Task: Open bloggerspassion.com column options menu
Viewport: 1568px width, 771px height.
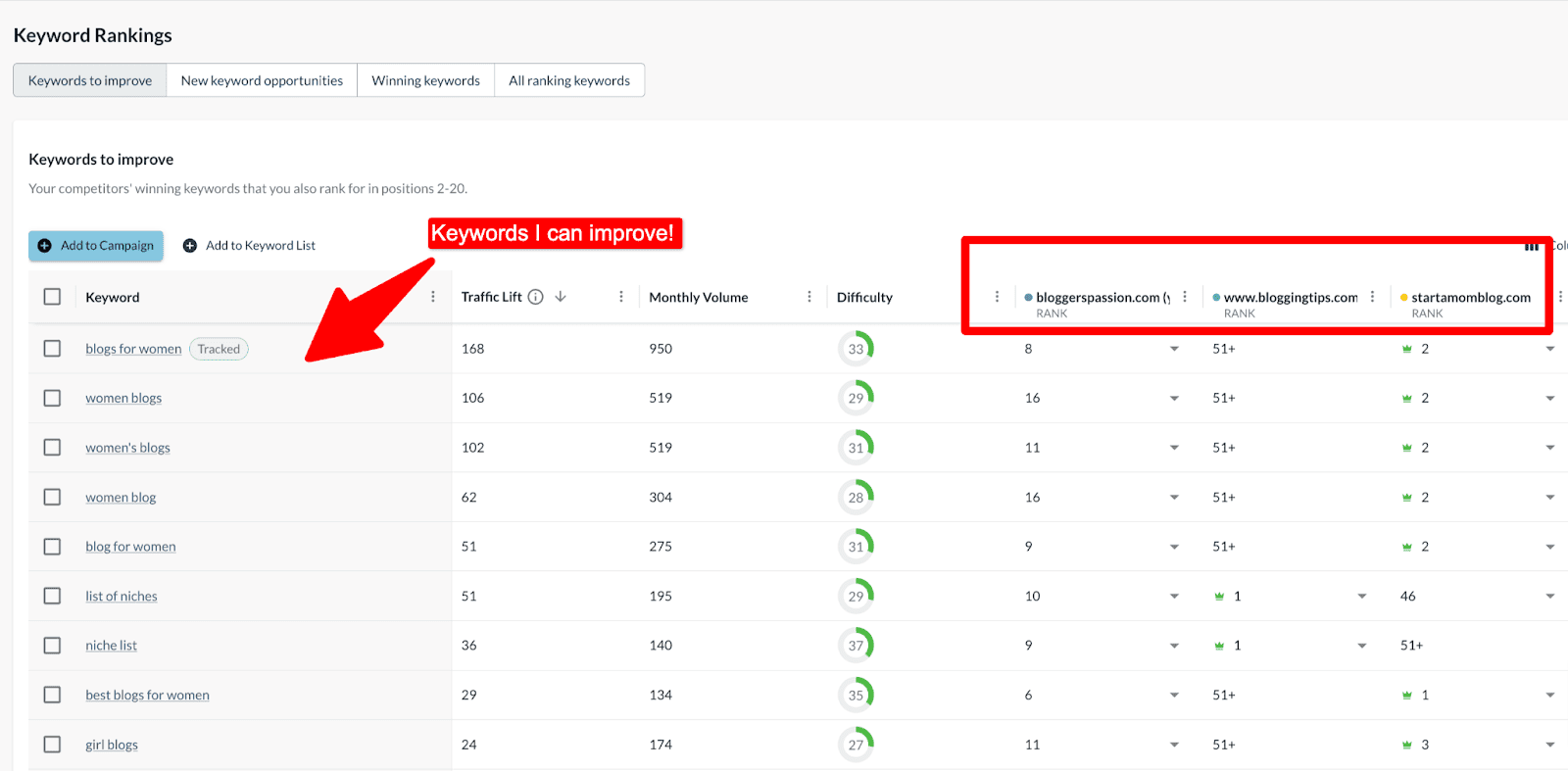Action: point(1185,297)
